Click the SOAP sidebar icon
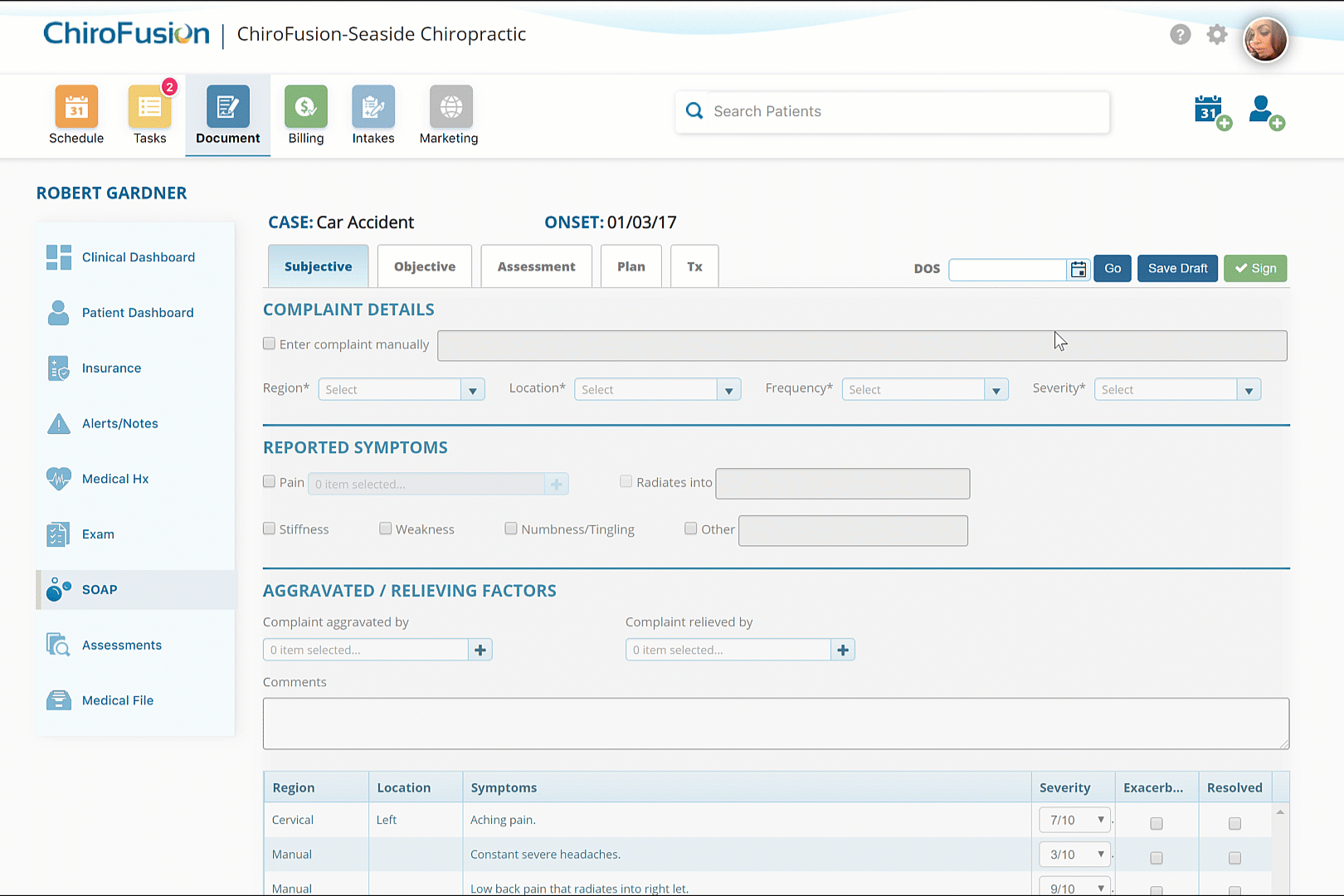The width and height of the screenshot is (1344, 896). (59, 590)
